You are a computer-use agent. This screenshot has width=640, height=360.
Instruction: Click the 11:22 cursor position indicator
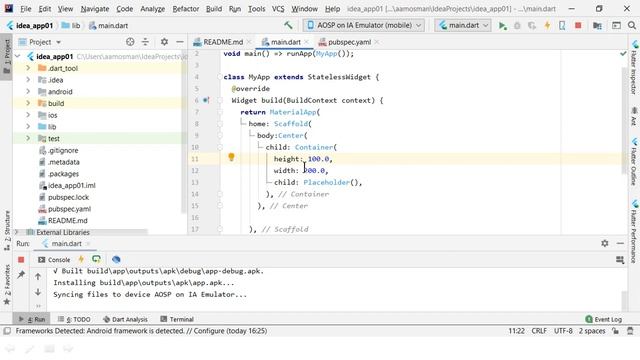pos(516,331)
